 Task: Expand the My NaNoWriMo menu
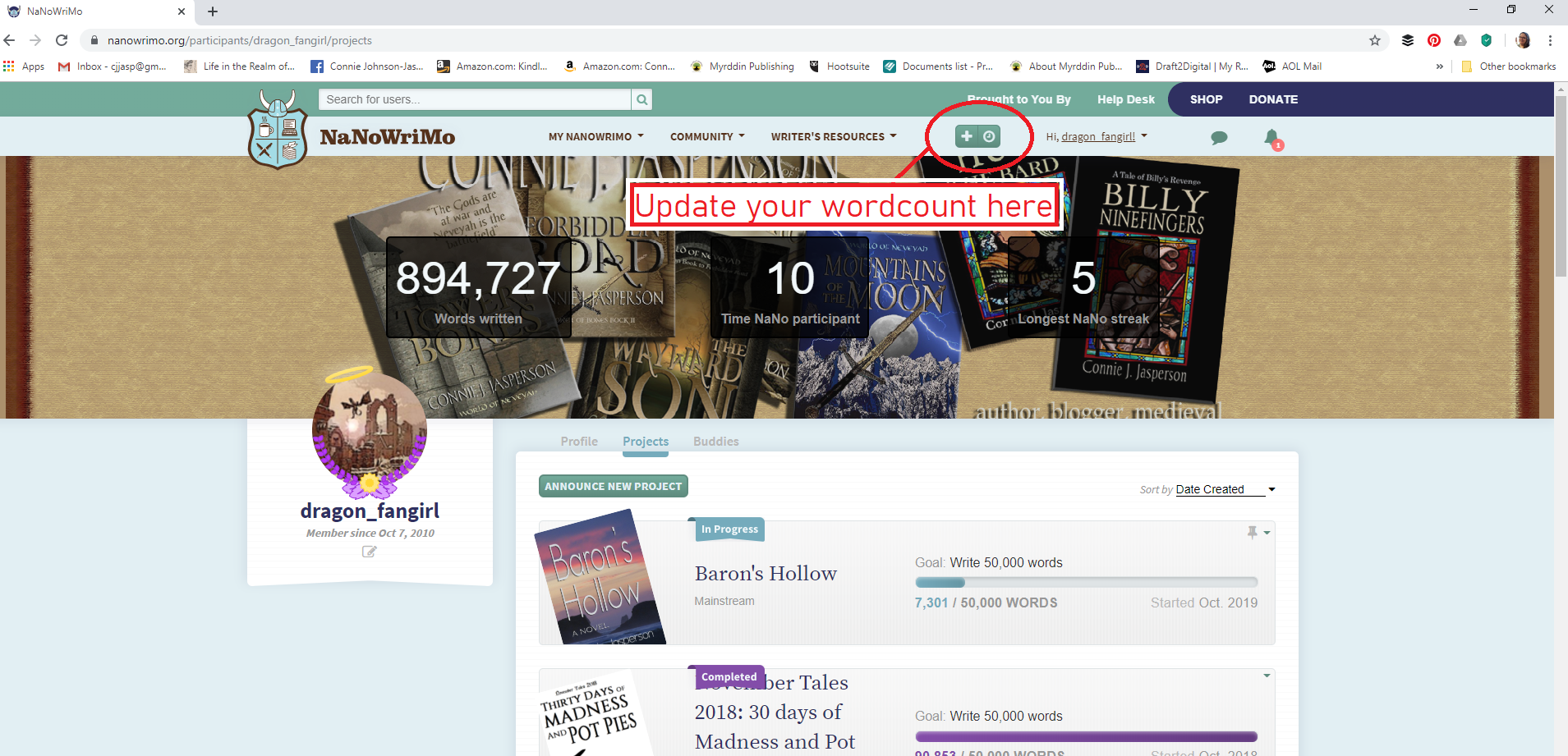(x=595, y=137)
